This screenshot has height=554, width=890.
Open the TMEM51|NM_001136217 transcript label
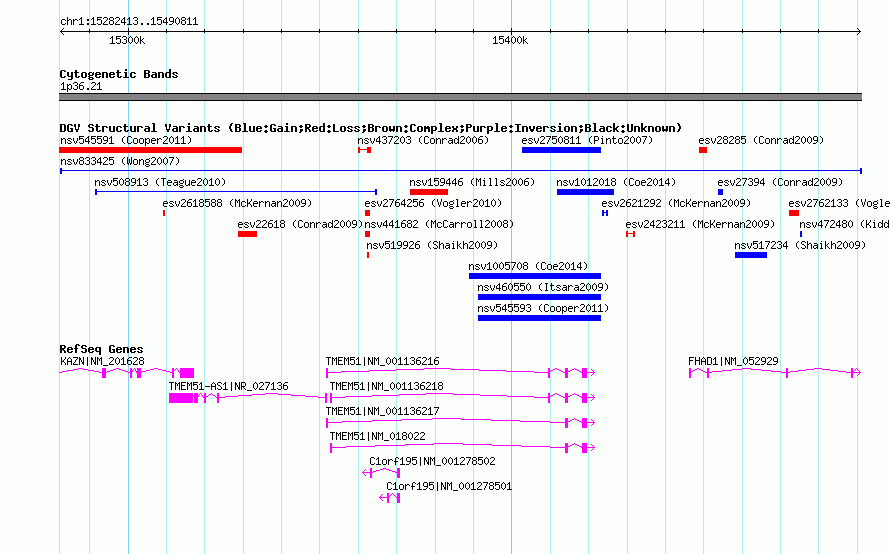point(382,411)
